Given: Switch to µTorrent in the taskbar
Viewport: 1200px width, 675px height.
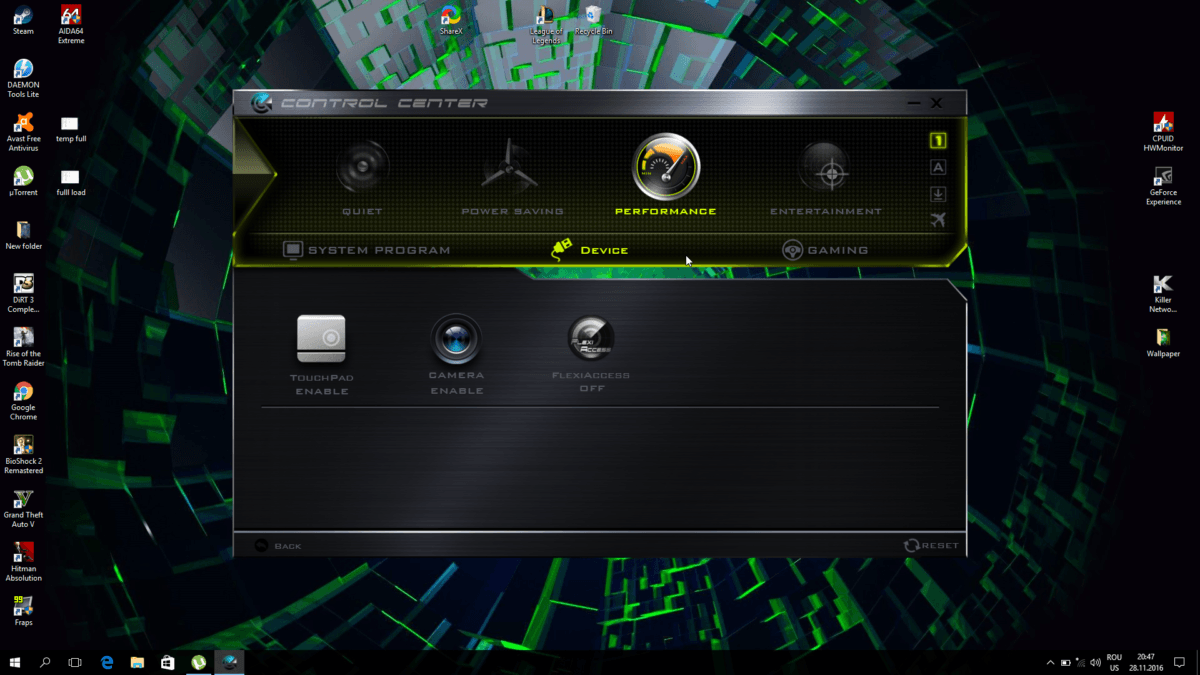Looking at the screenshot, I should [x=199, y=662].
